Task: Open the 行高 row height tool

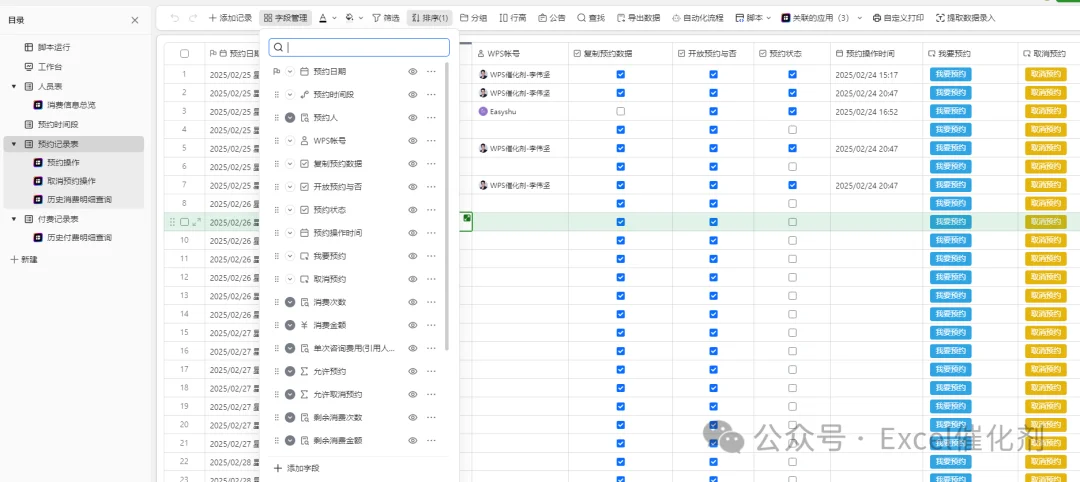Action: click(513, 18)
